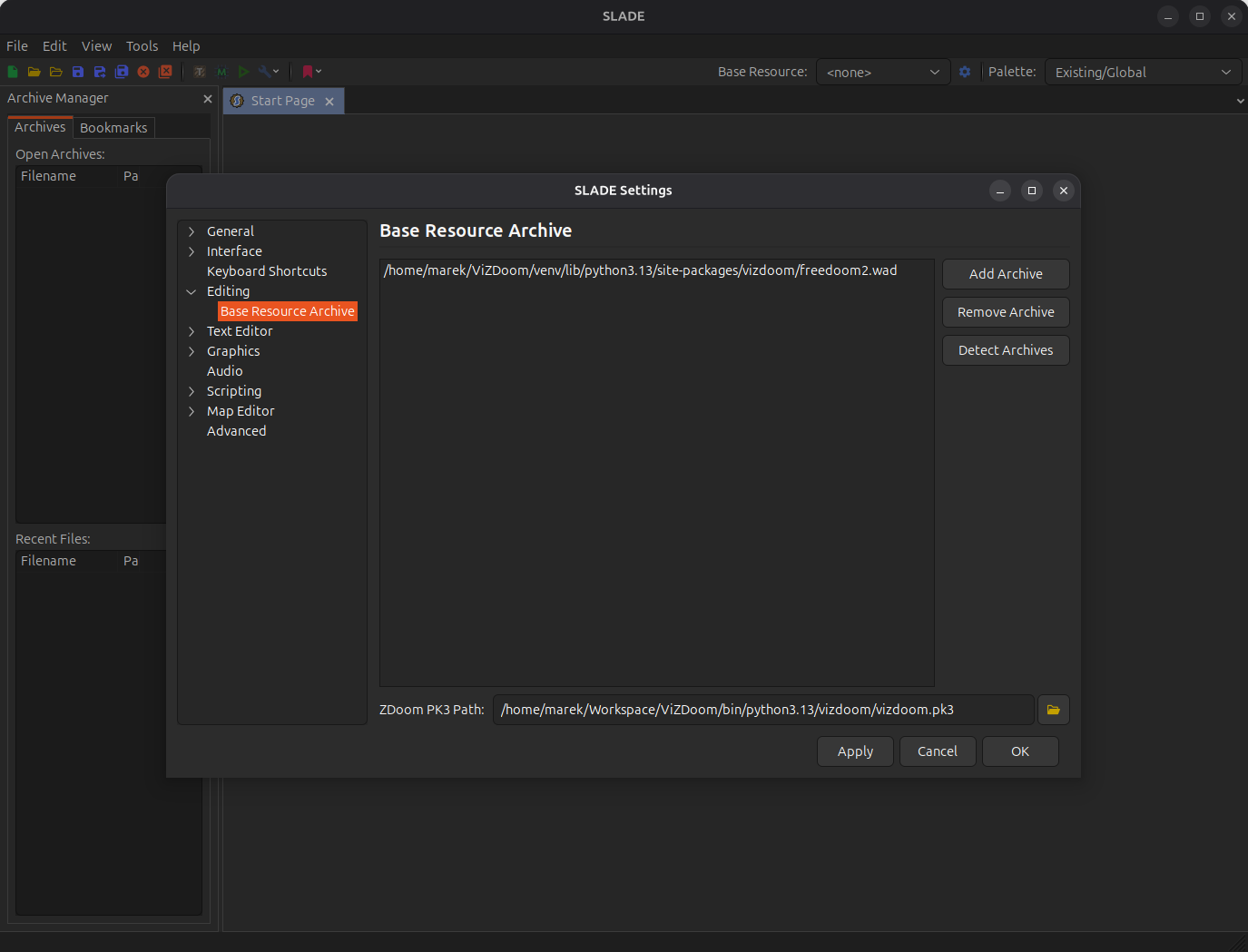The height and width of the screenshot is (952, 1248).
Task: Open the Texture Editor from the toolbar
Action: (200, 72)
